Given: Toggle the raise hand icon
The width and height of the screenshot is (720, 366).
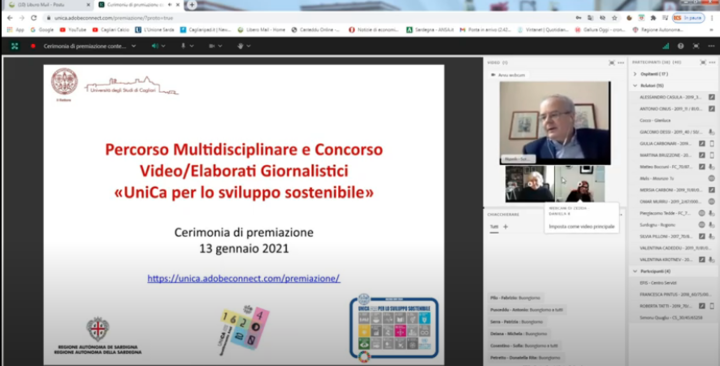Looking at the screenshot, I should click(x=240, y=46).
